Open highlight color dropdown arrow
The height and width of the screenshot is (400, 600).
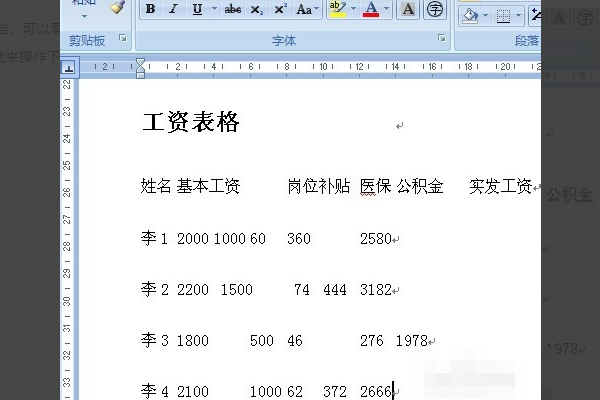click(353, 9)
